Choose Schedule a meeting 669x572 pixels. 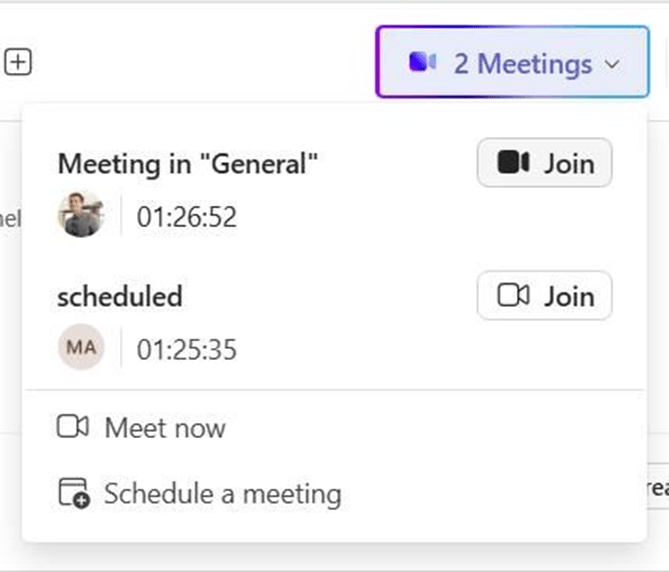pyautogui.click(x=222, y=493)
